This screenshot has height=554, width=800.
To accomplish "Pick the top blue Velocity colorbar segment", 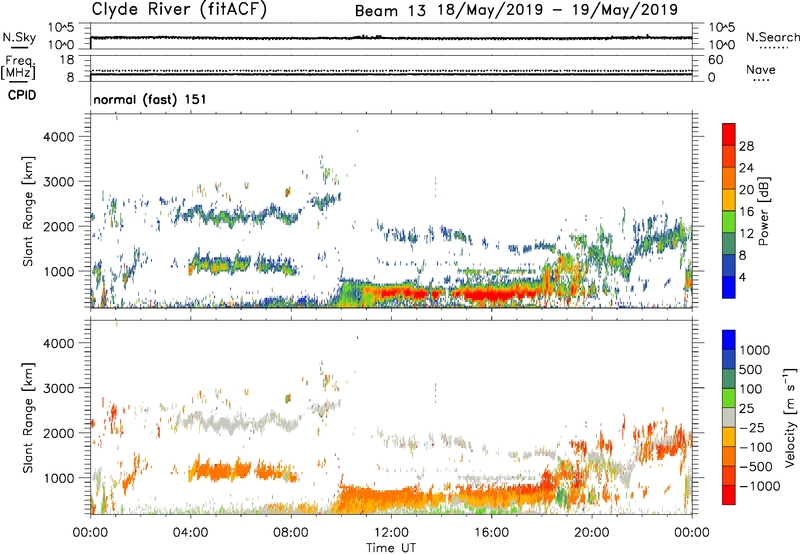I will [x=729, y=340].
